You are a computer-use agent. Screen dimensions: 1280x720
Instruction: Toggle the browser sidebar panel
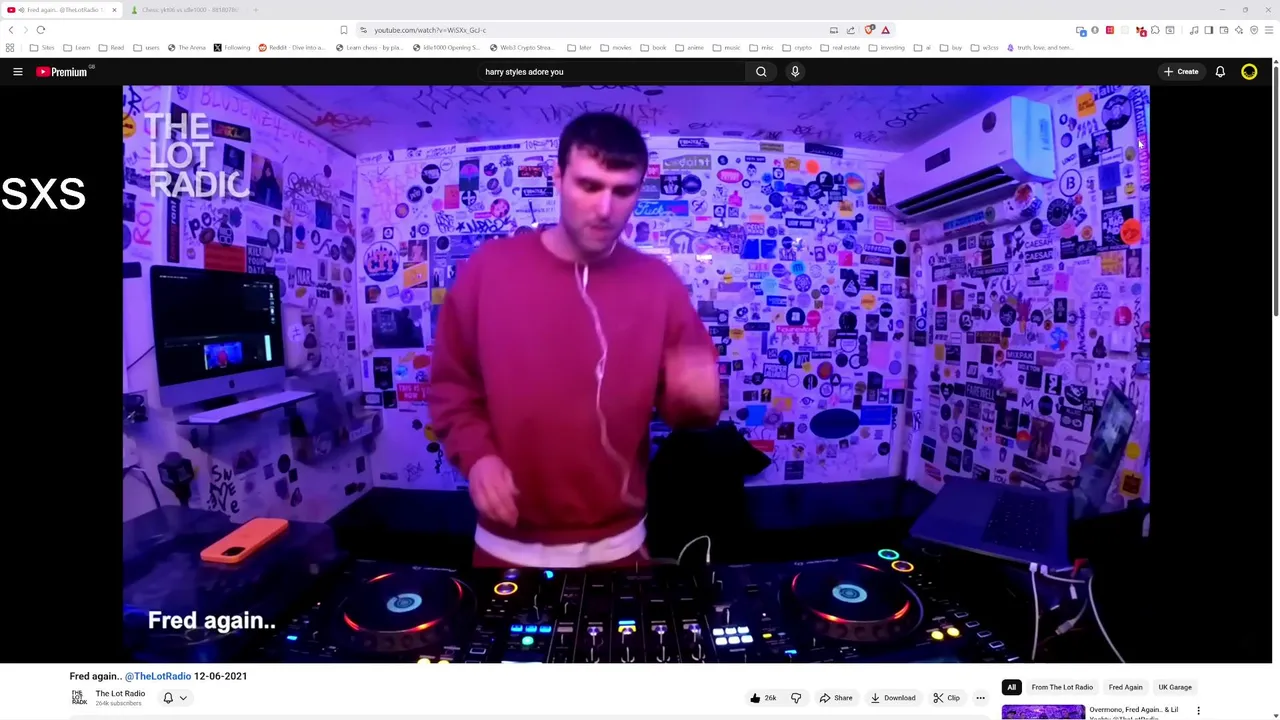(1208, 30)
